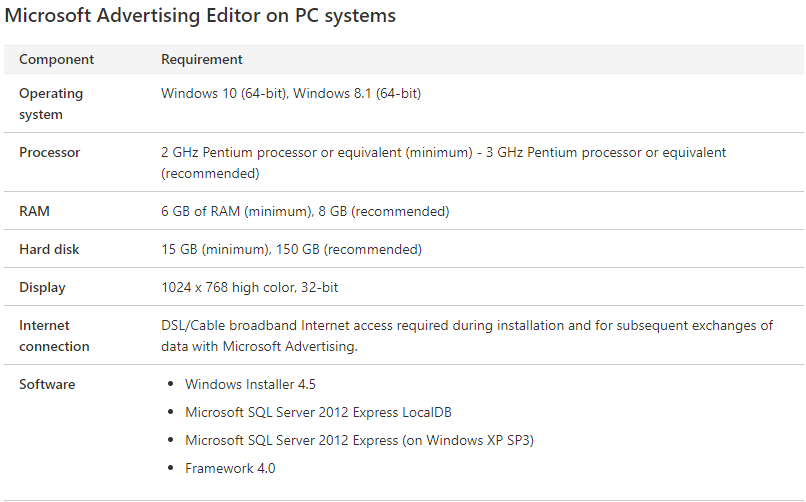Select the Display row label
This screenshot has width=806, height=502.
42,287
